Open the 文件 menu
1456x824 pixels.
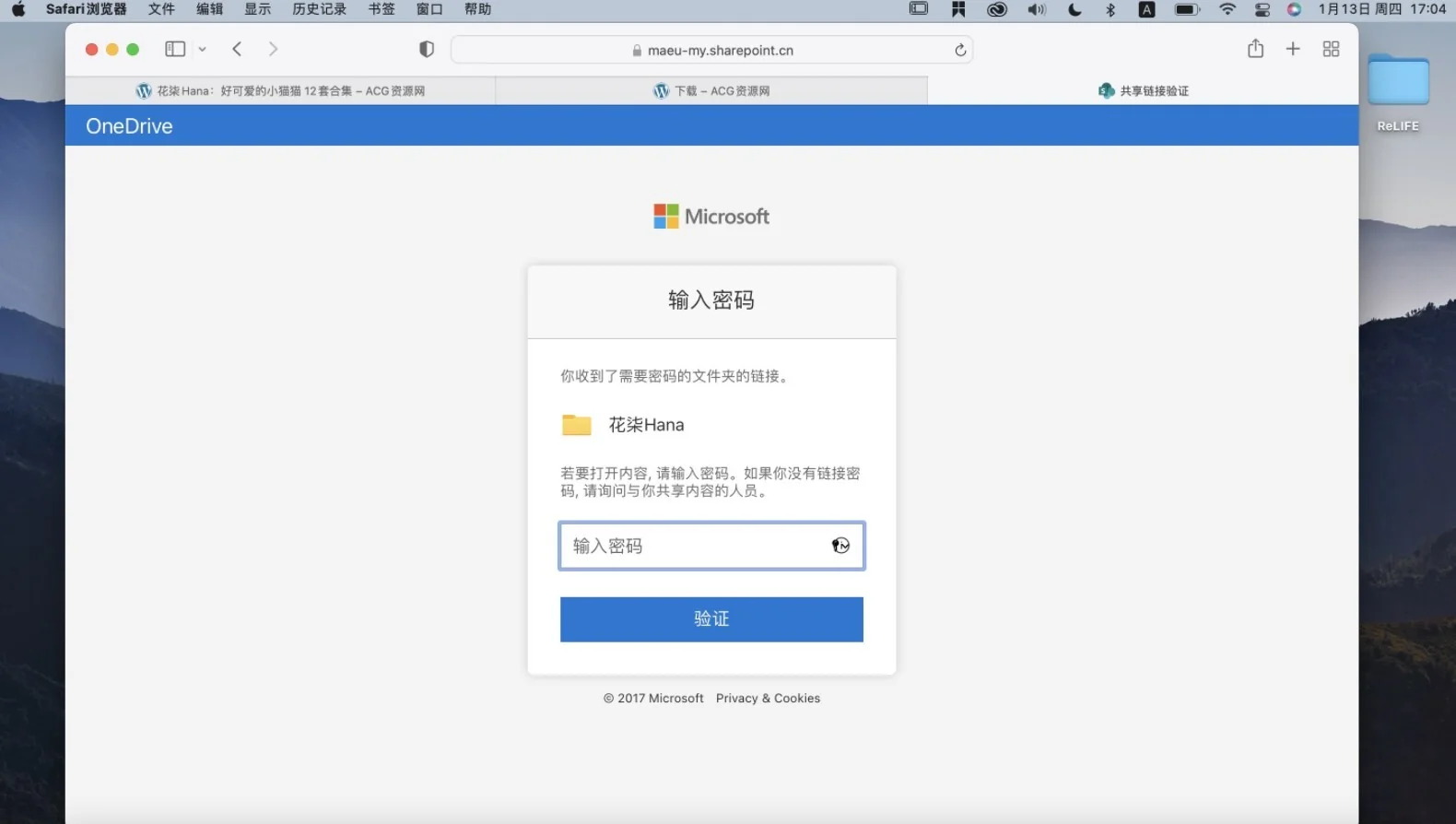coord(161,9)
